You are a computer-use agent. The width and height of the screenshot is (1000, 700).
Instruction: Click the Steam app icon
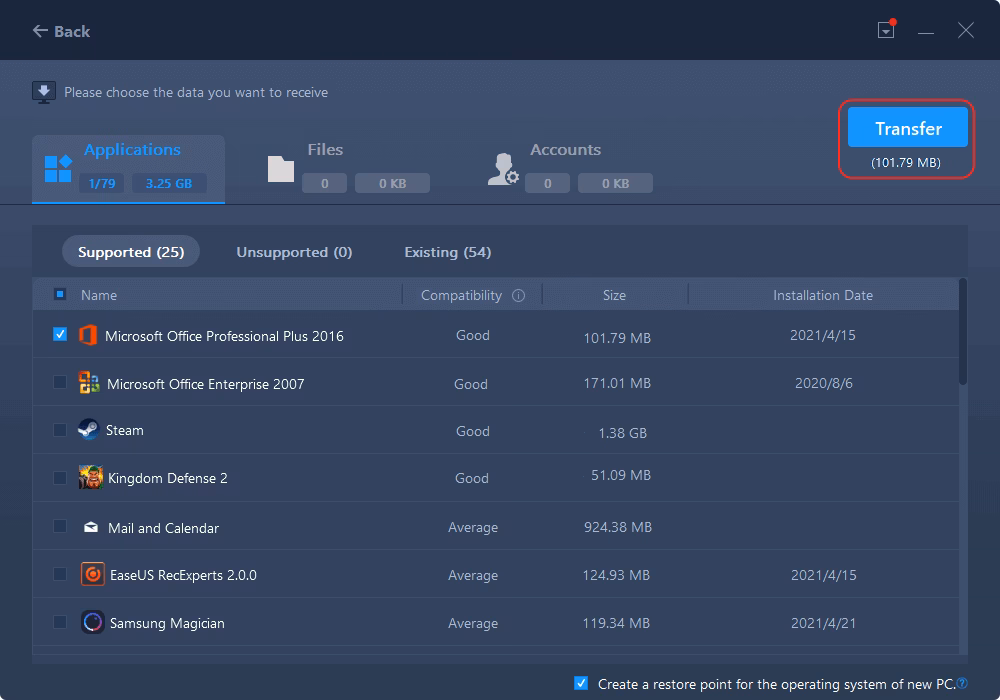[89, 430]
